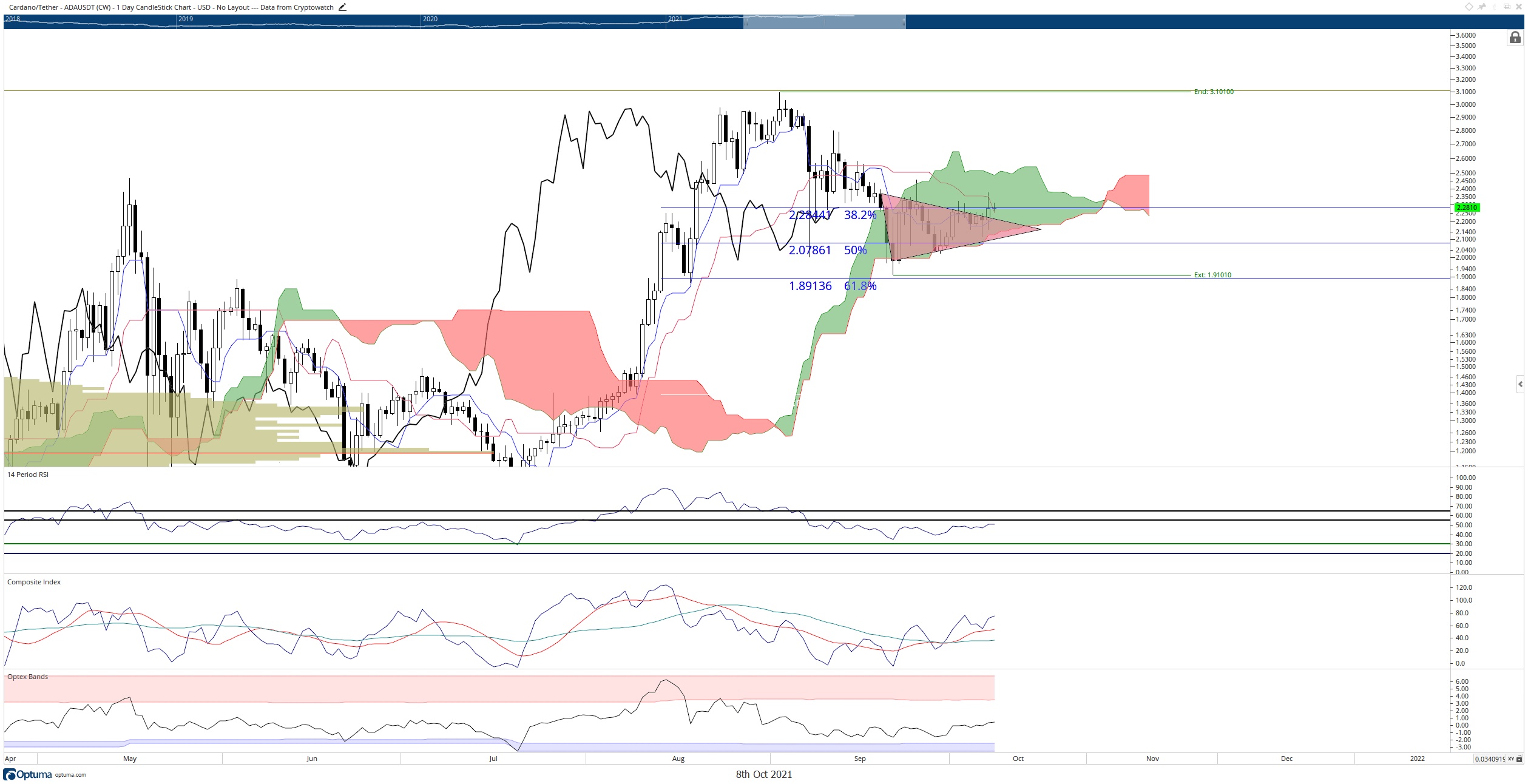Viewport: 1528px width, 784px height.
Task: Click the Optuma logo at bottom left
Action: click(x=28, y=774)
